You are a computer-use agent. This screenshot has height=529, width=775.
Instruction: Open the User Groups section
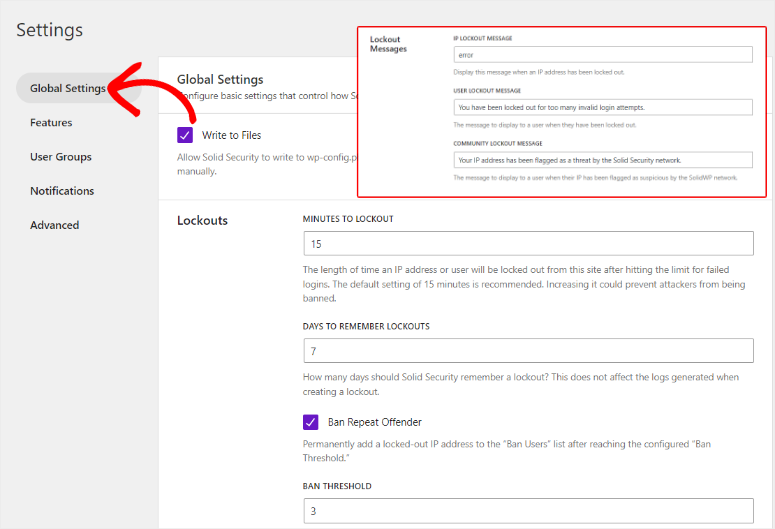coord(61,157)
